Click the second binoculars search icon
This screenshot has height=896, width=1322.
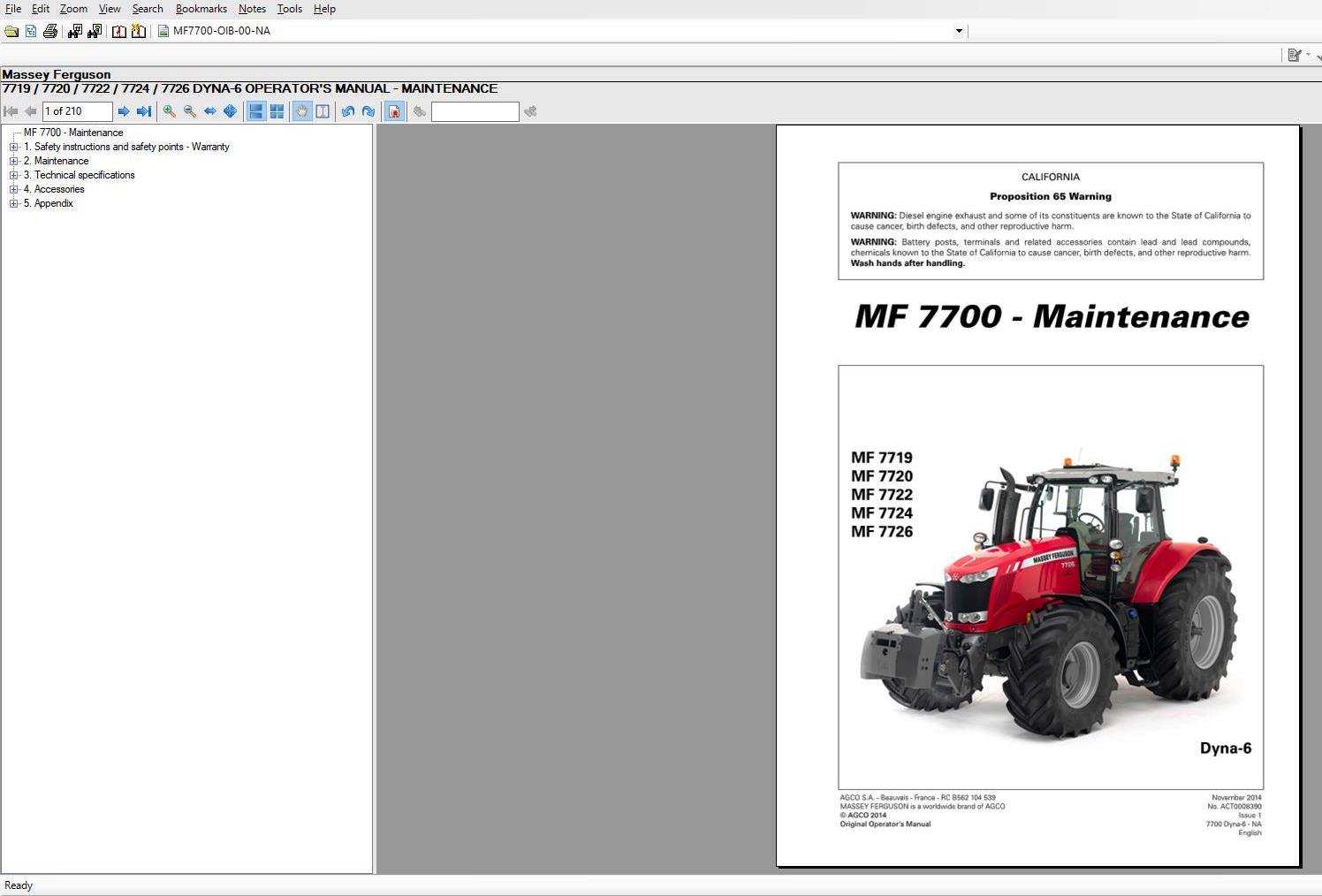pyautogui.click(x=95, y=31)
